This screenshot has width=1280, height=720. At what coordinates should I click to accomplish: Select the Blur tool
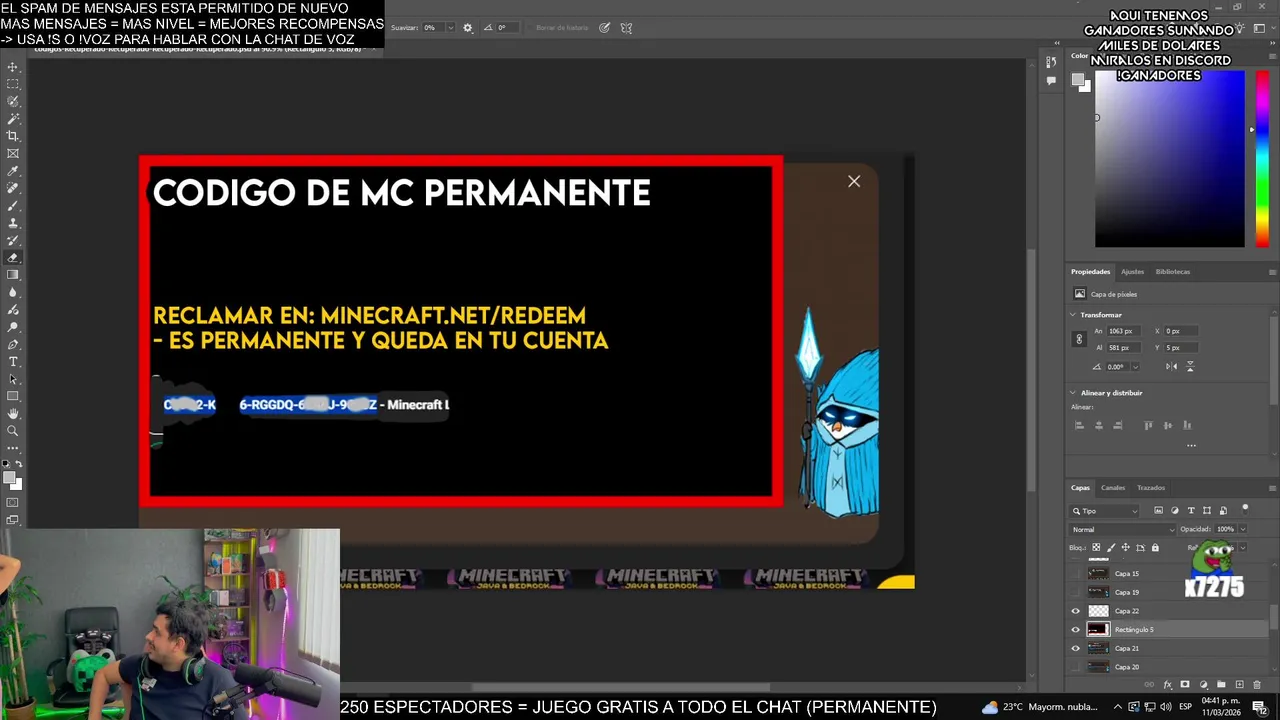13,292
